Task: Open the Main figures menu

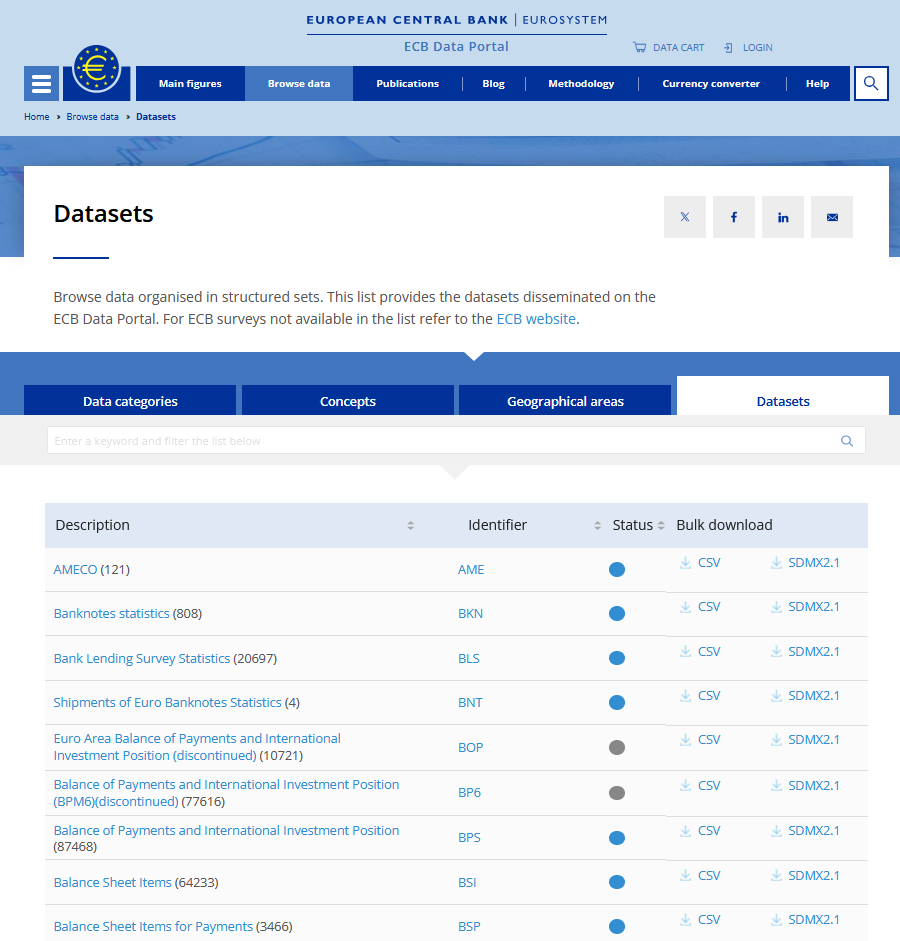Action: pos(190,83)
